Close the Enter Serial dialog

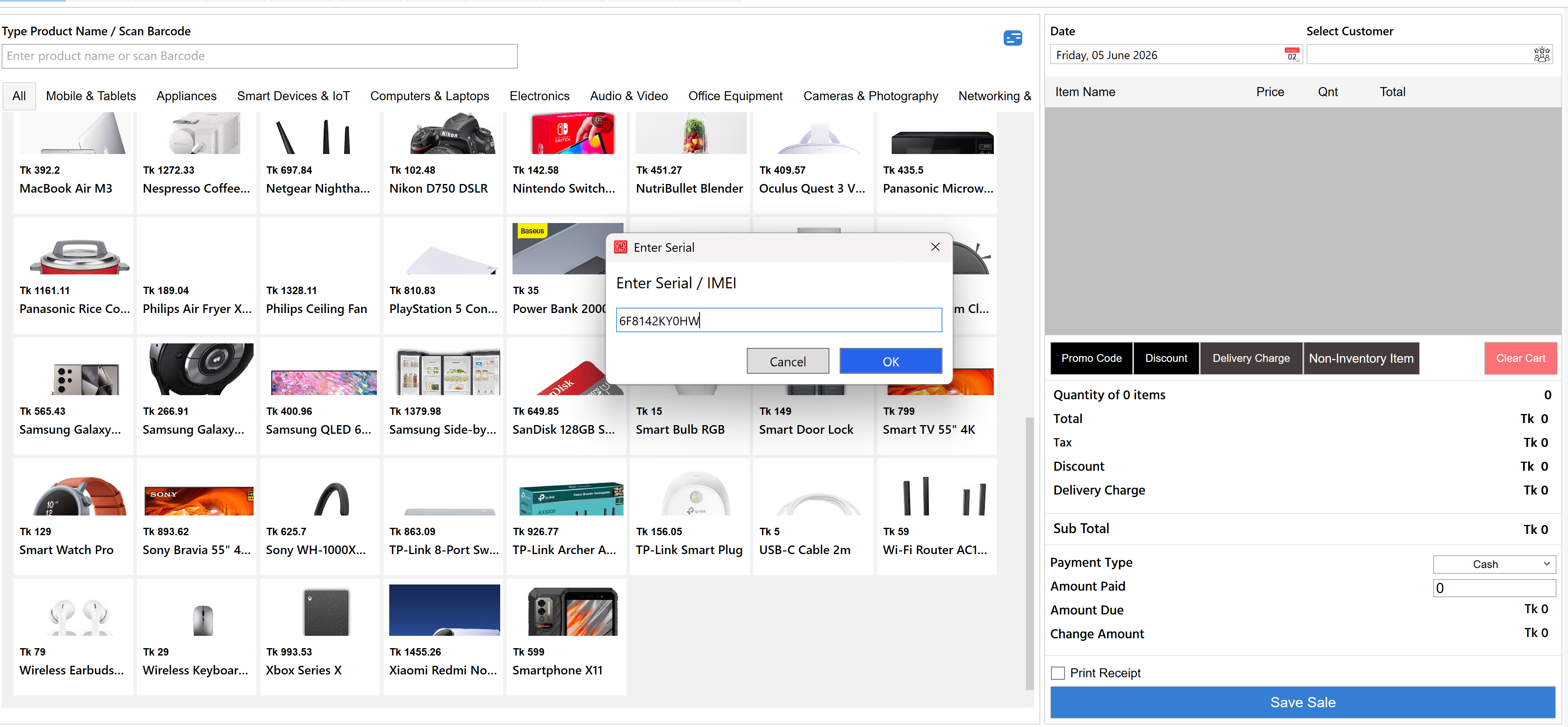coord(935,247)
